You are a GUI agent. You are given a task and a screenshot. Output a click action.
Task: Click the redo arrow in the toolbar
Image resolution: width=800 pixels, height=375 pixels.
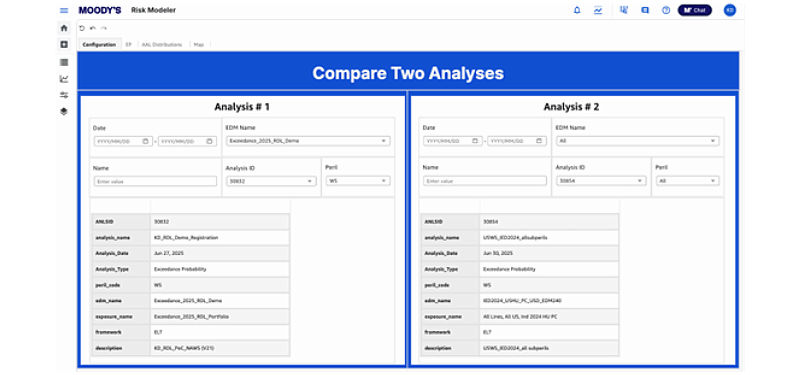104,29
